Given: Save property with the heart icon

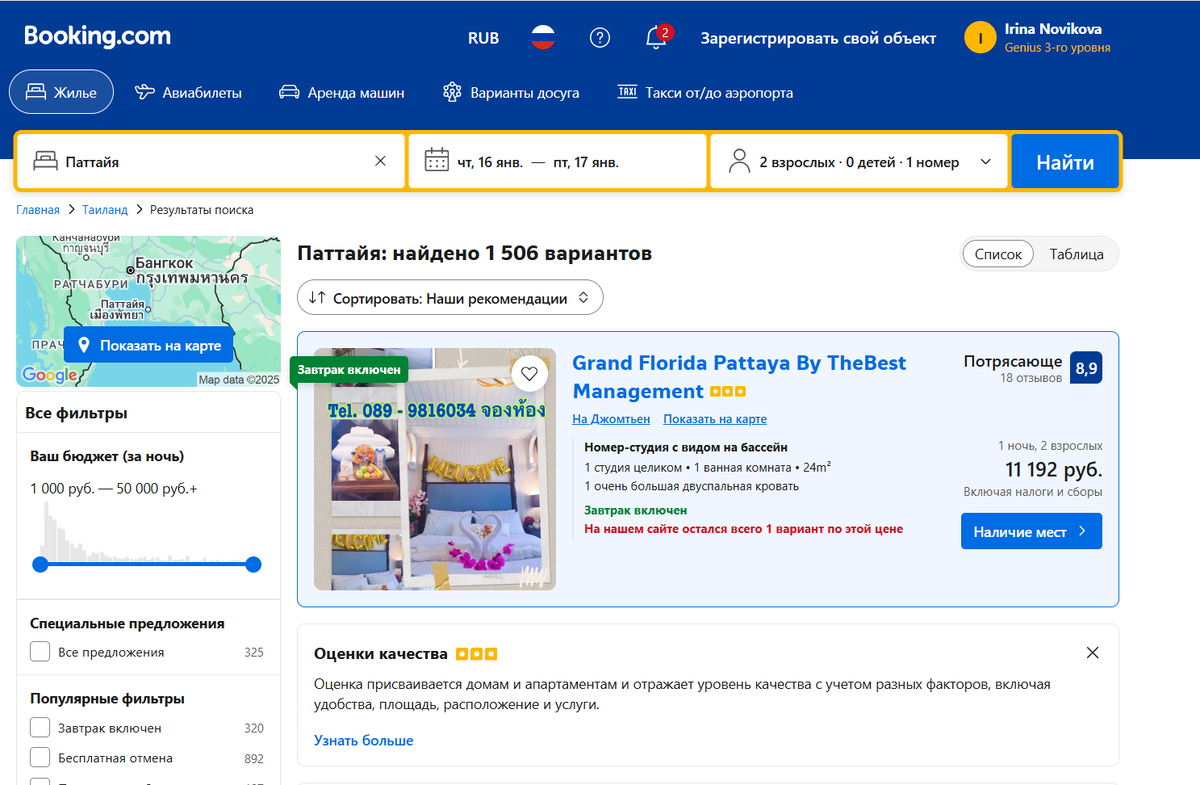Looking at the screenshot, I should [x=530, y=374].
